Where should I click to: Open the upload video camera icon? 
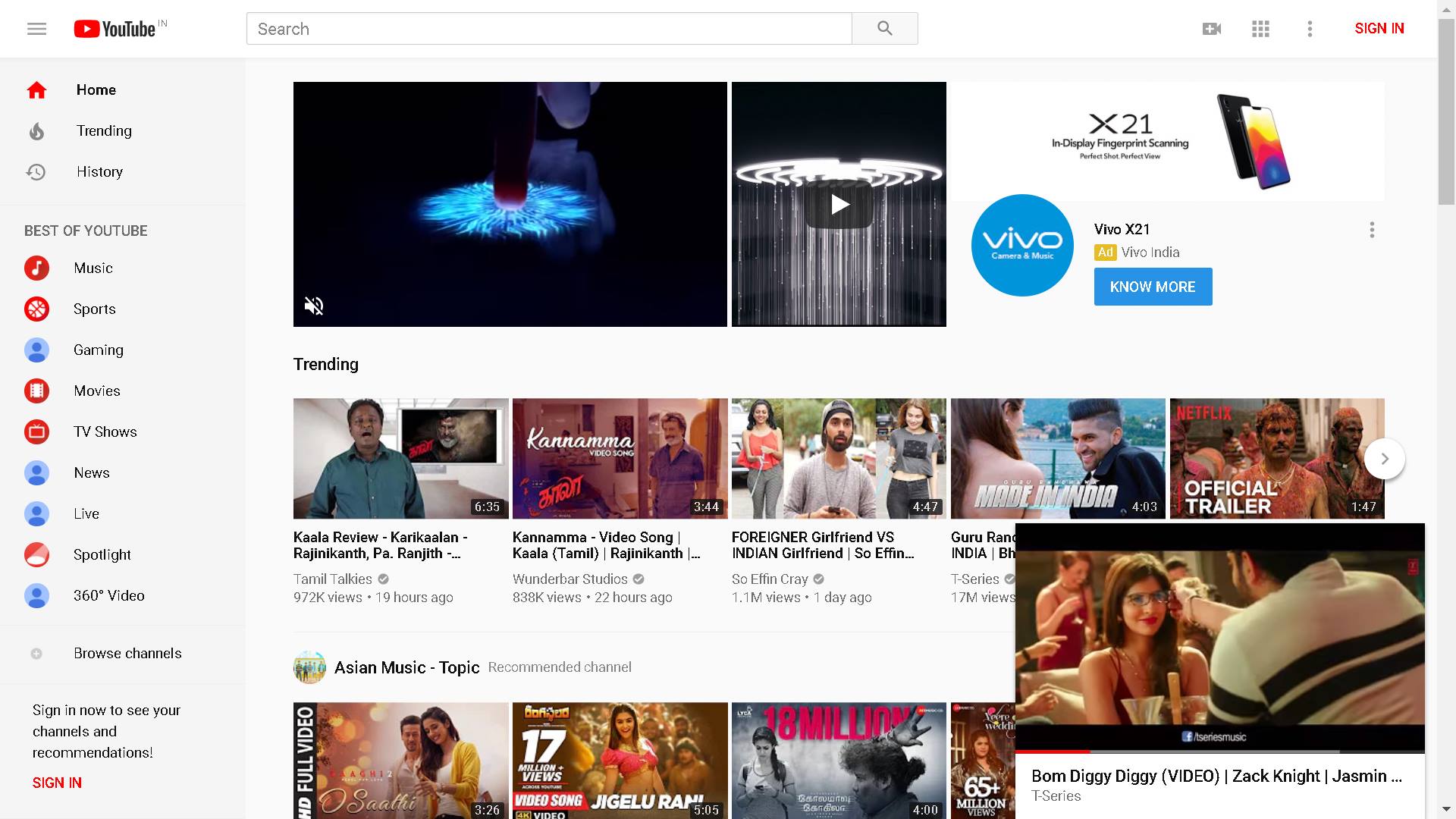coord(1211,29)
